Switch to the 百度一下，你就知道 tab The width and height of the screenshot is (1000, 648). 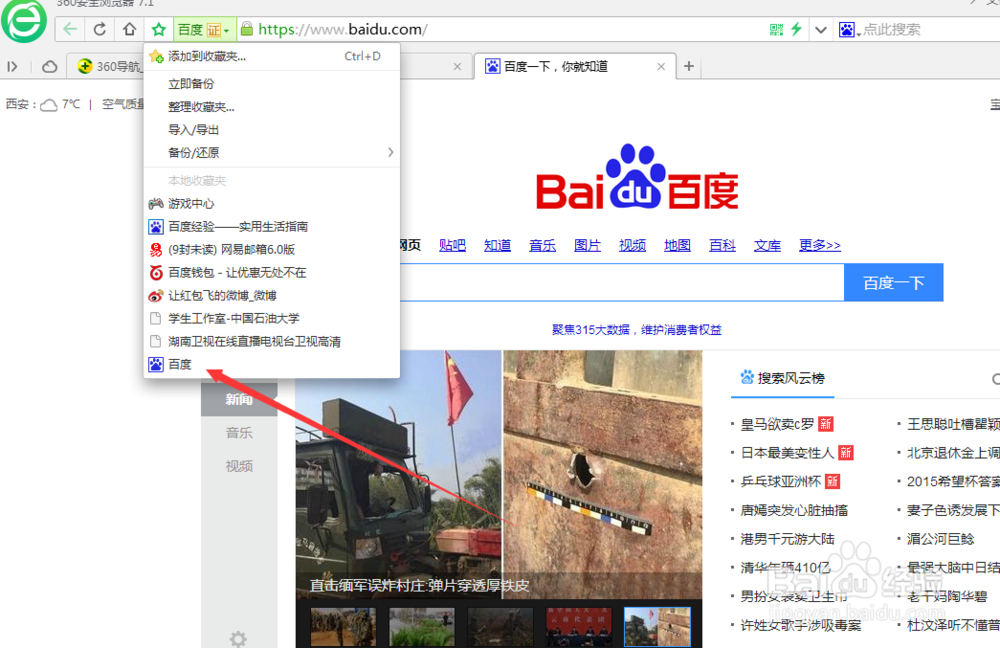[x=555, y=66]
